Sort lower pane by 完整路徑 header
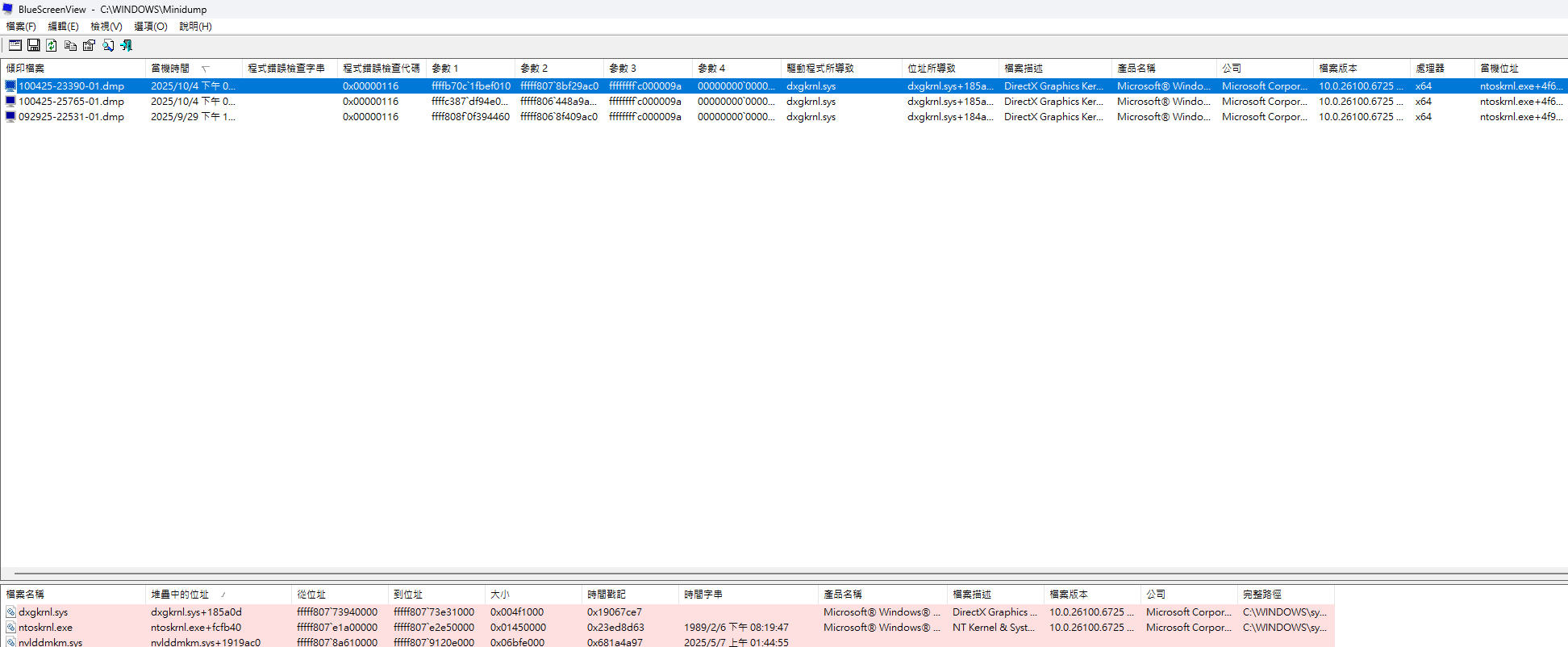Image resolution: width=1568 pixels, height=647 pixels. click(1286, 594)
